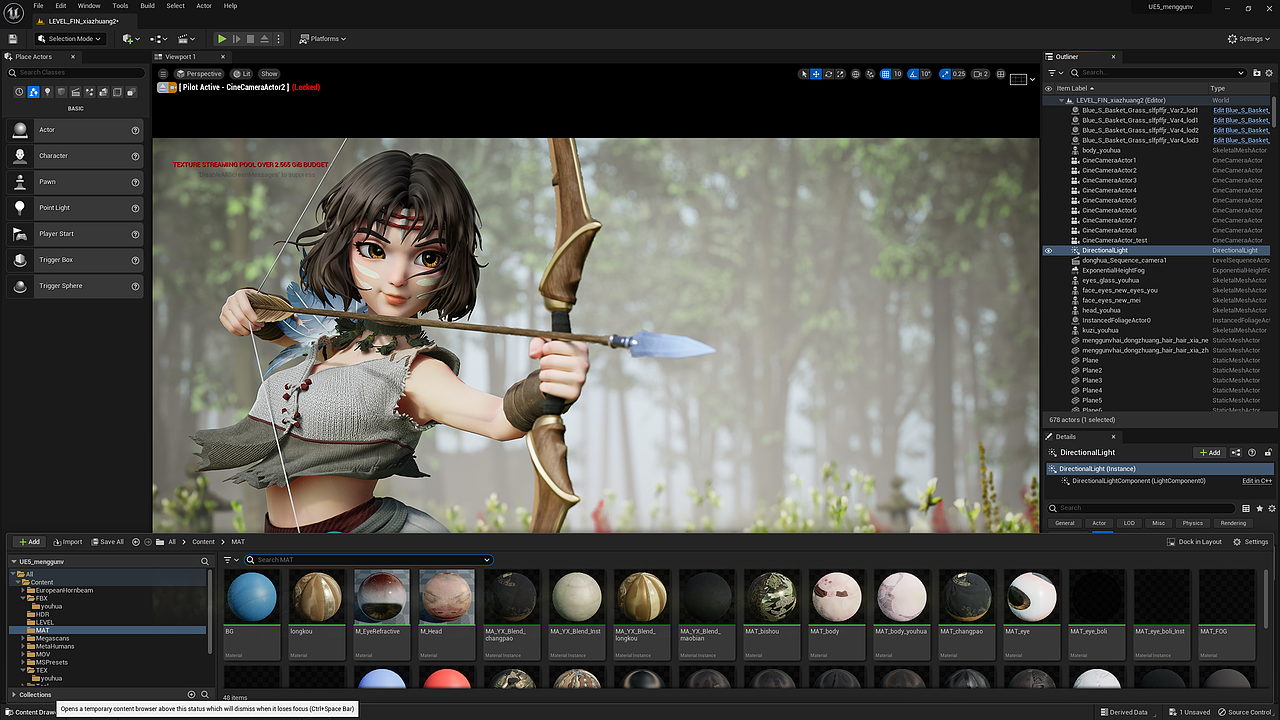Open the Build menu
The width and height of the screenshot is (1280, 720).
coord(147,6)
